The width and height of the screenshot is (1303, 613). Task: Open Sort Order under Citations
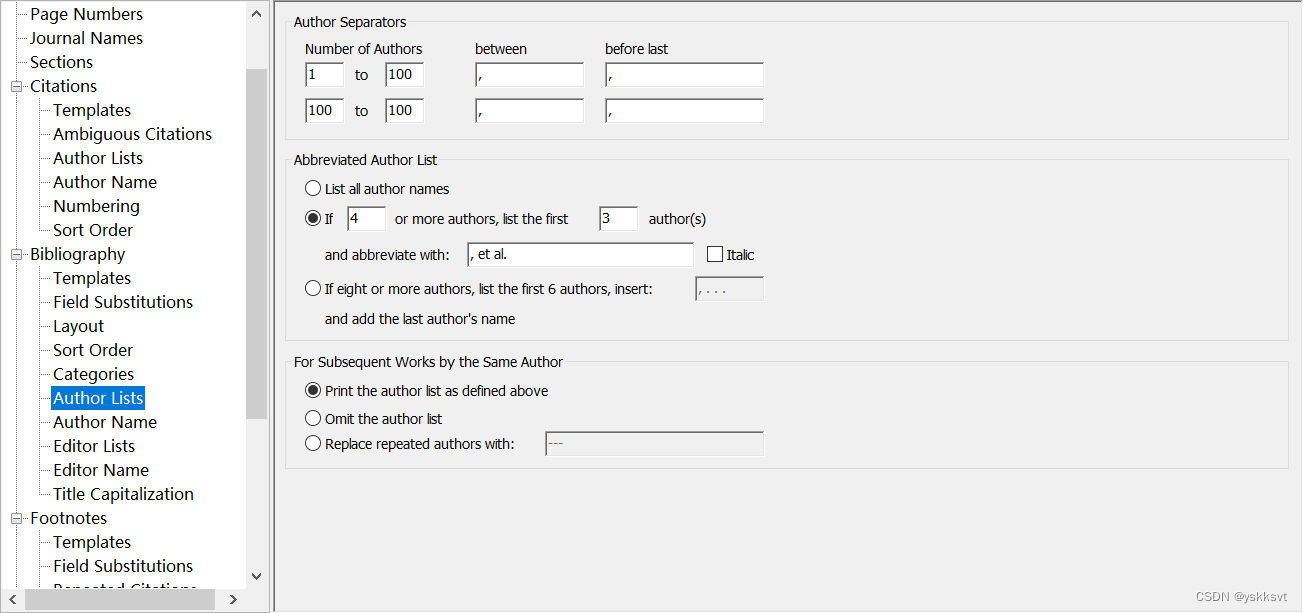tap(93, 230)
